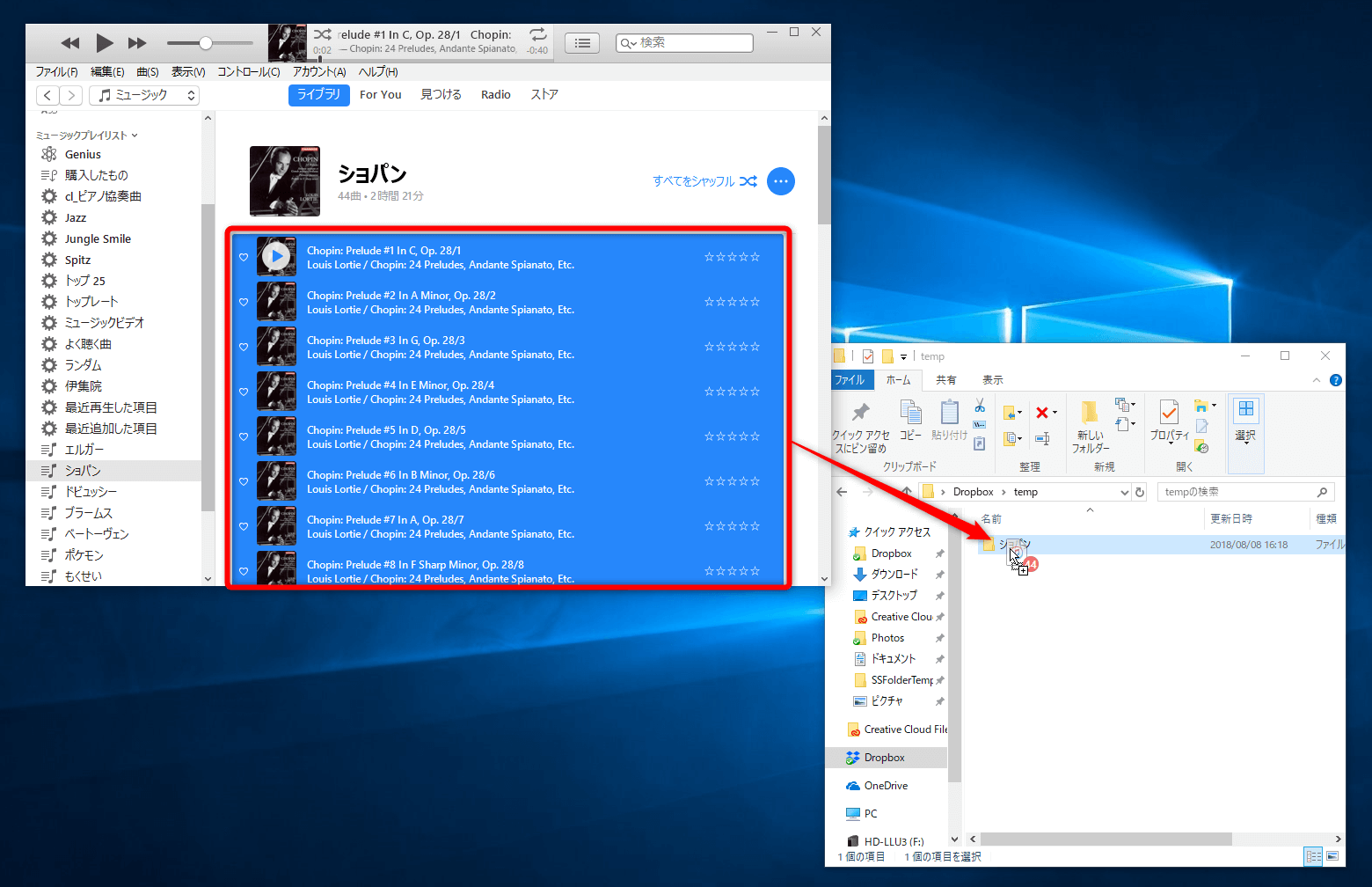
Task: Open the Explorer 表示 ribbon tab
Action: (993, 380)
